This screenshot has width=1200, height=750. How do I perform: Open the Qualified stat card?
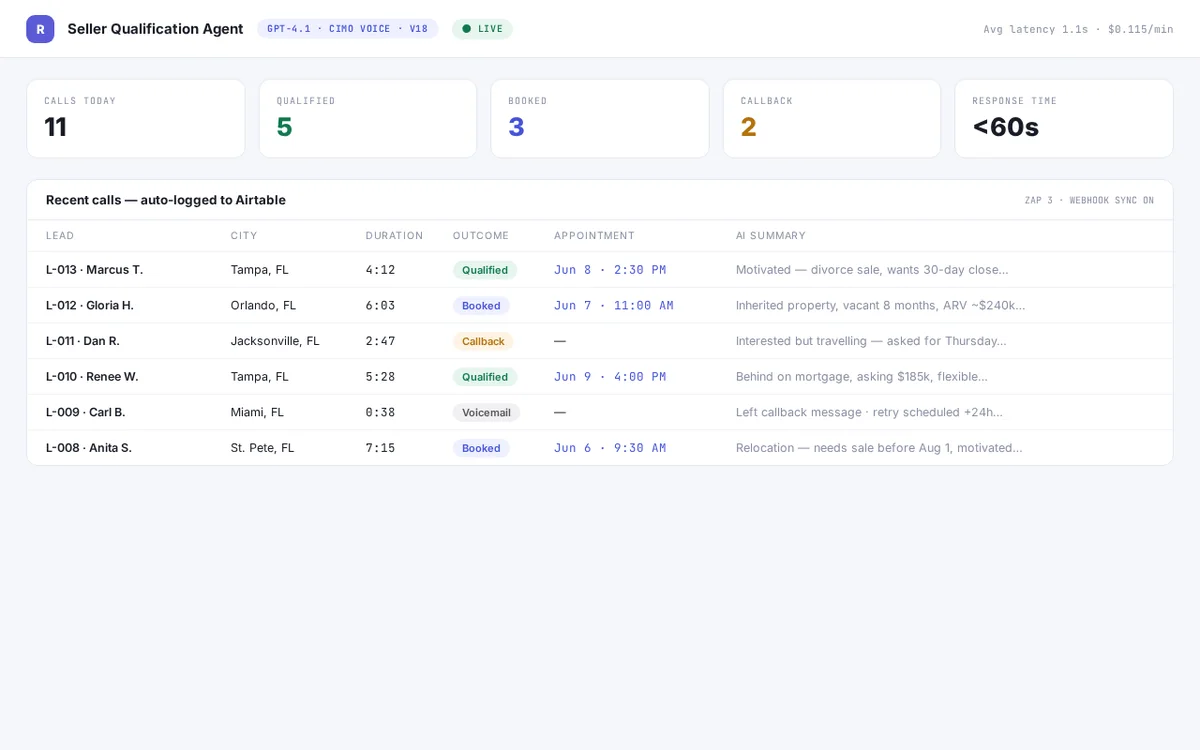368,119
